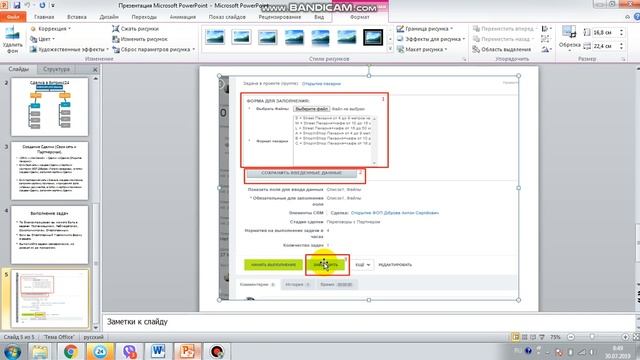Click the Удалить фон (Remove Background) button
The height and width of the screenshot is (360, 640).
click(12, 40)
